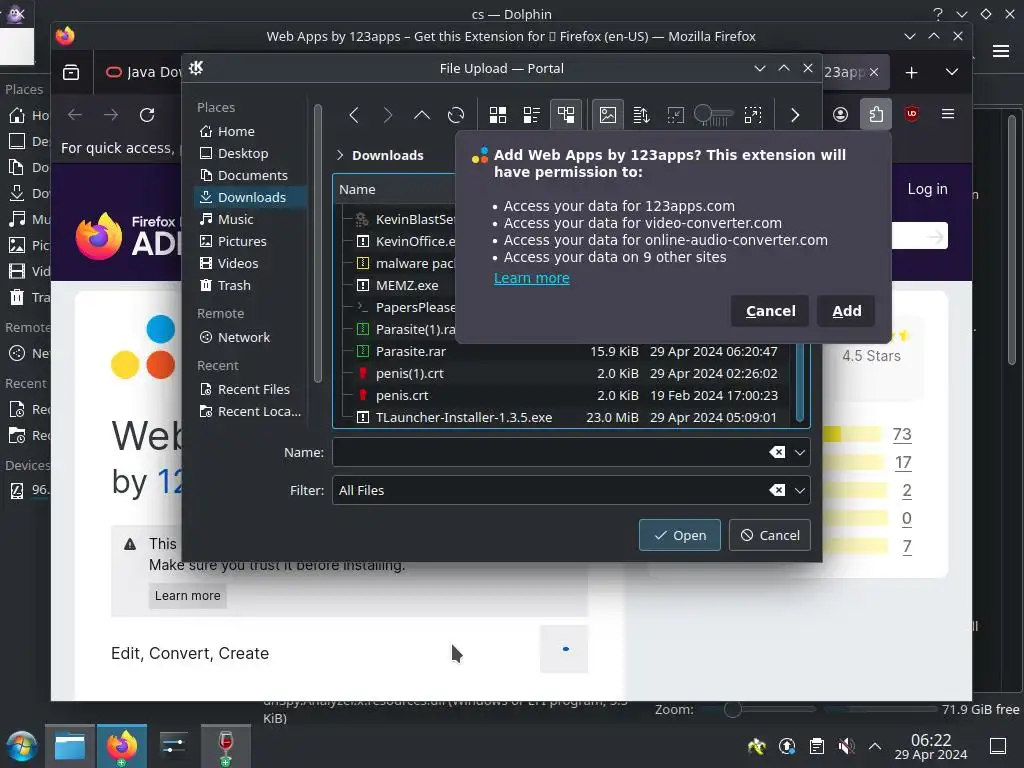Open Firefox application menu

tap(948, 114)
